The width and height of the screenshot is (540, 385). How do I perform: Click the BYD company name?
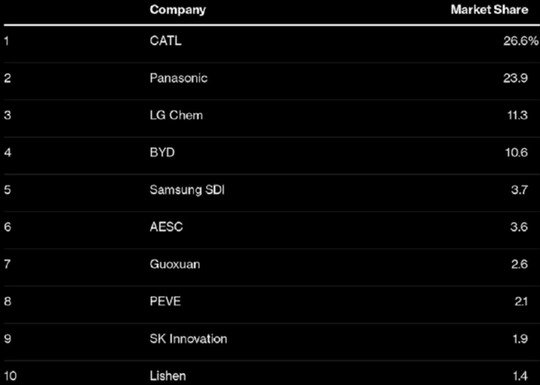coord(162,153)
